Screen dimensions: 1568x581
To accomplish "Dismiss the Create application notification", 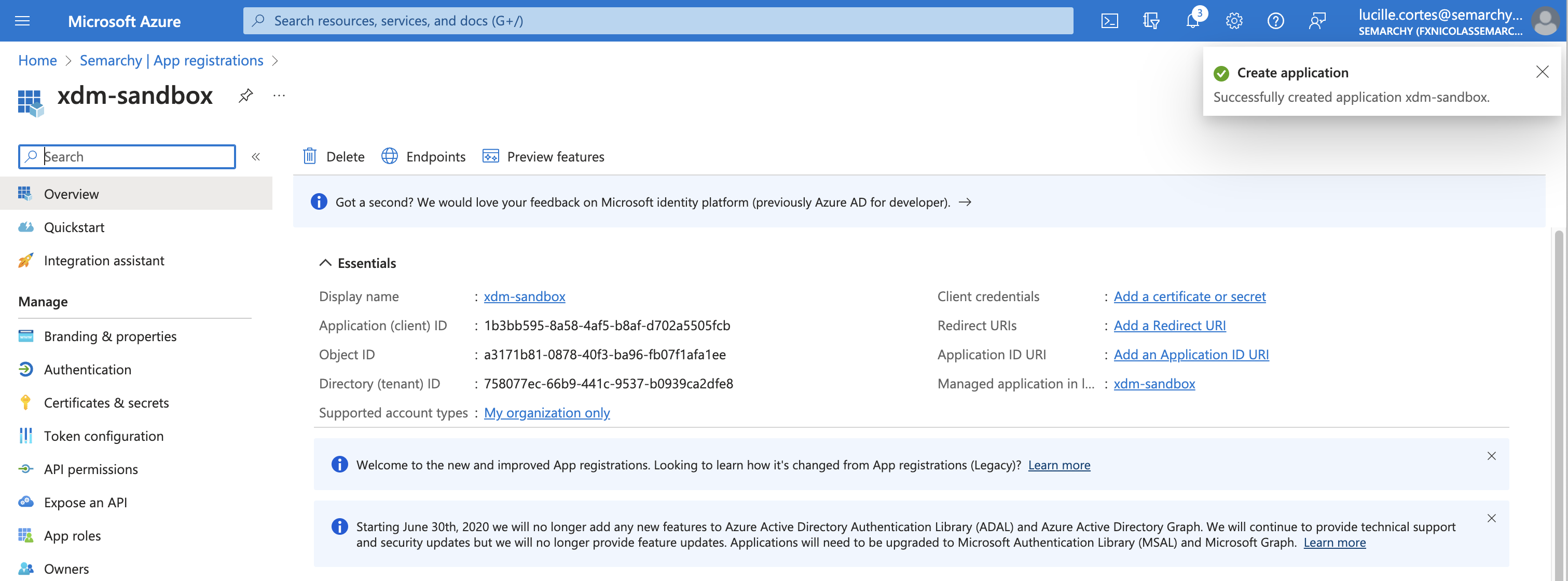I will coord(1542,72).
